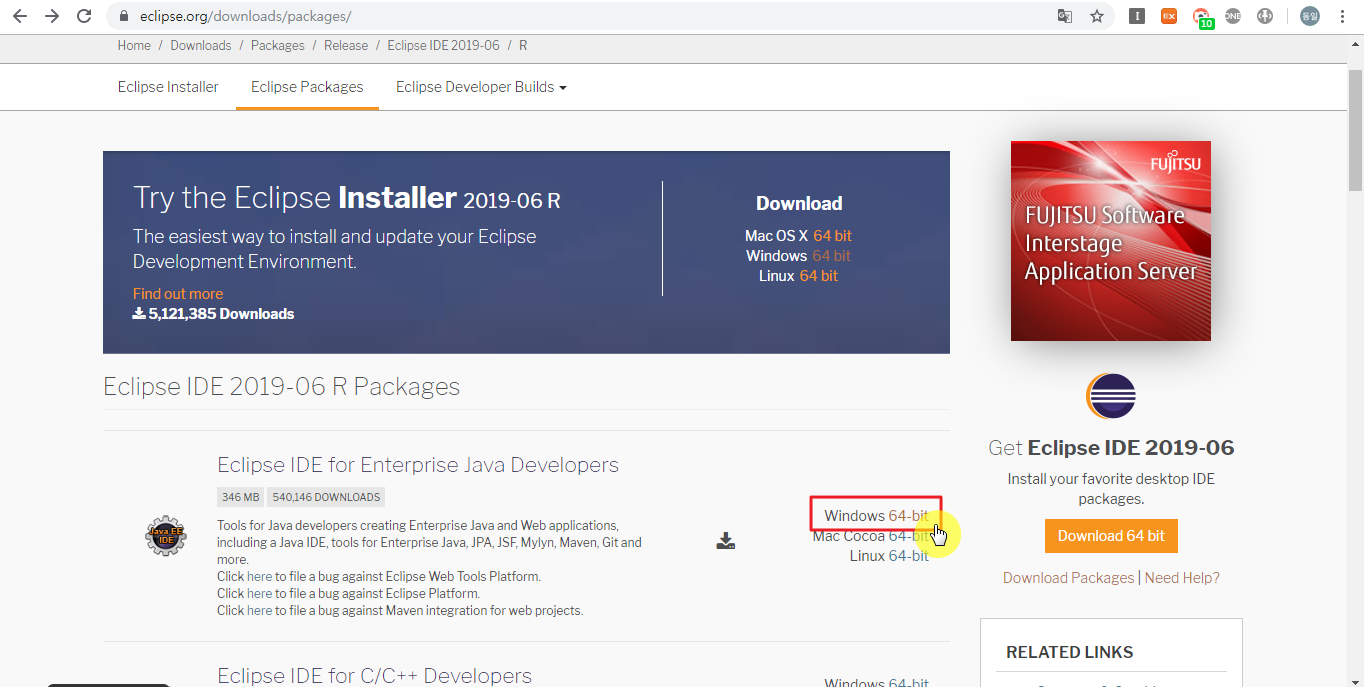
Task: Go to Packages breadcrumb
Action: (x=278, y=46)
